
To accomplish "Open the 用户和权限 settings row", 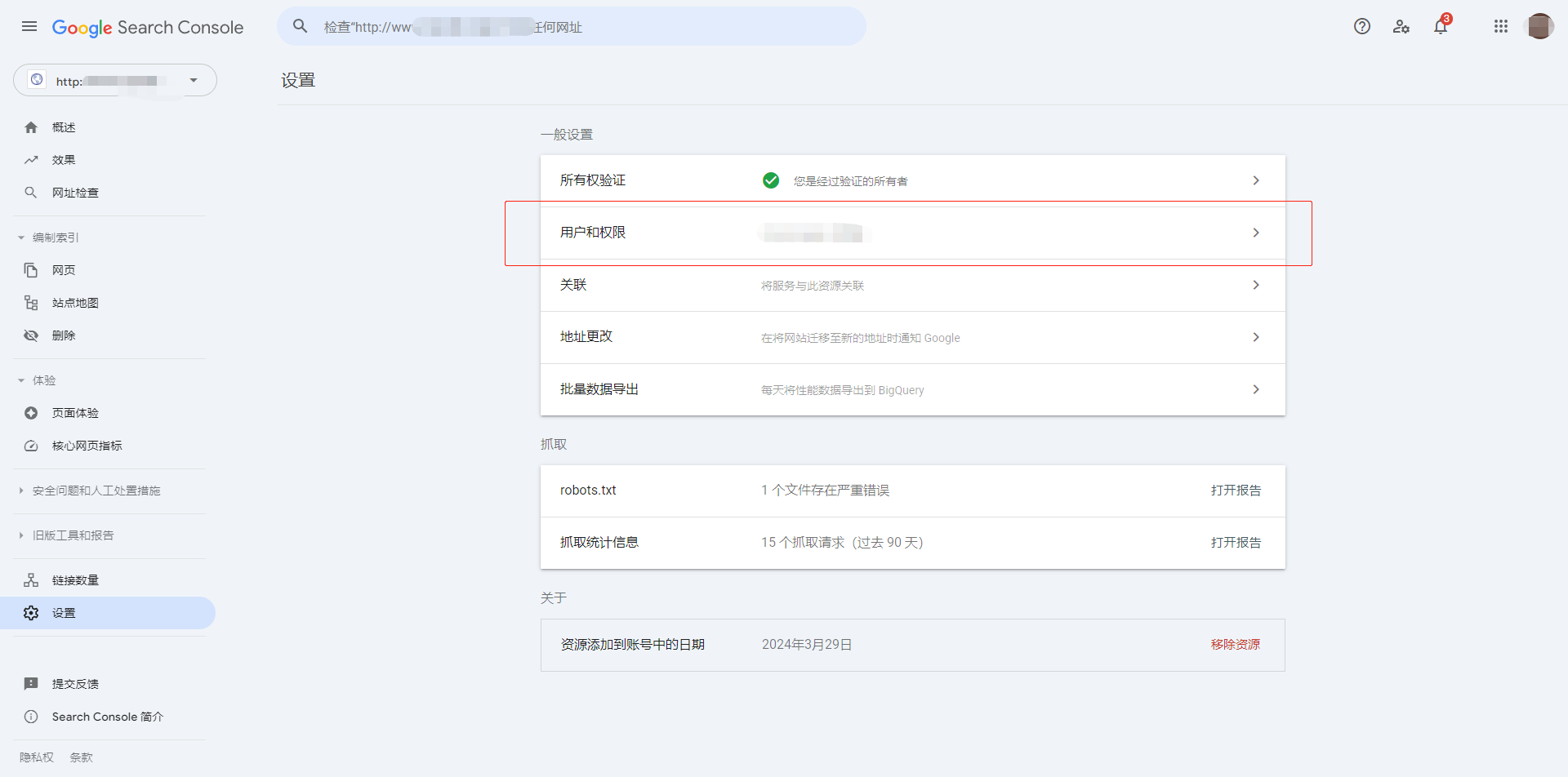I will coord(912,233).
